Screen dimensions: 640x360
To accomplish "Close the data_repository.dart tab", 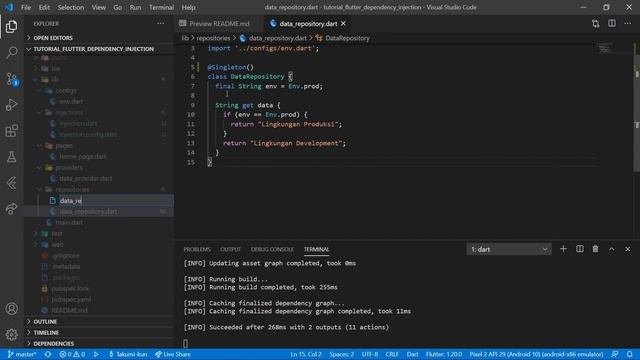I will pyautogui.click(x=343, y=24).
